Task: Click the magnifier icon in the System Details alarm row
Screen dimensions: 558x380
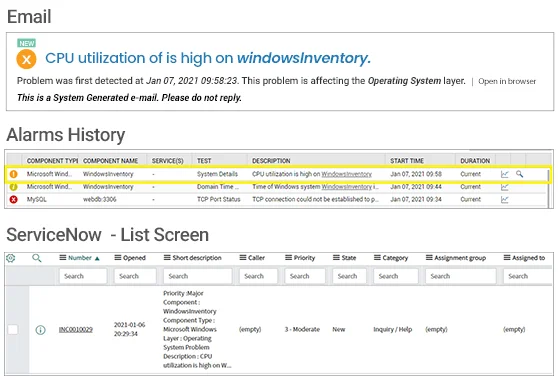Action: 520,174
